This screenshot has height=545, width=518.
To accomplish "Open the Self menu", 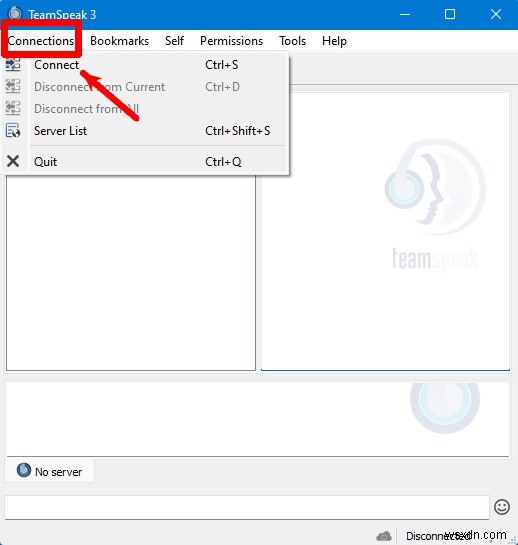I will coord(174,41).
